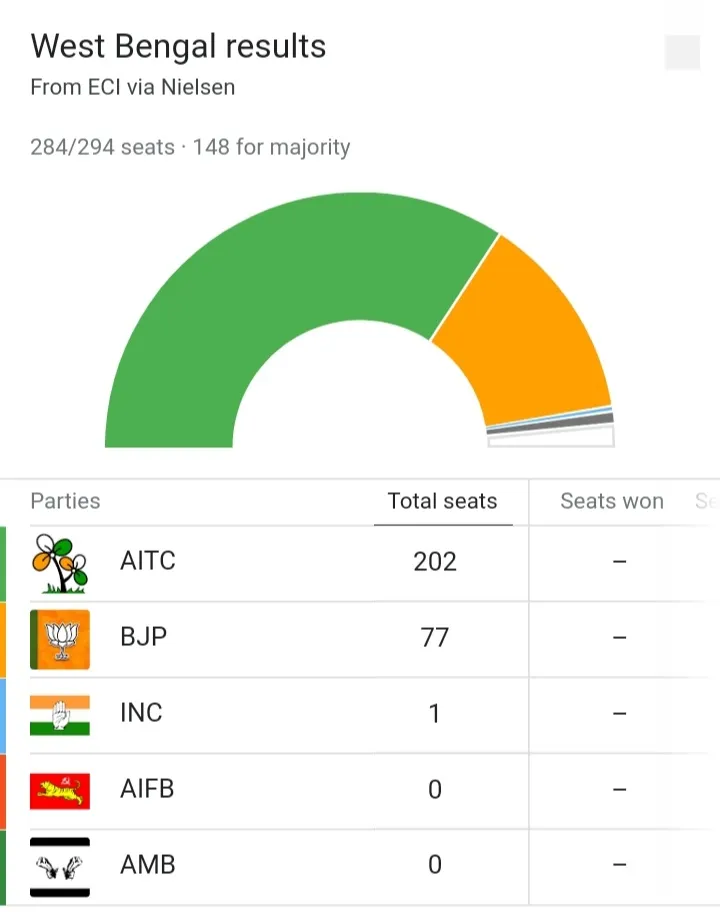
Task: Click the INC hand flag symbol
Action: click(x=60, y=715)
